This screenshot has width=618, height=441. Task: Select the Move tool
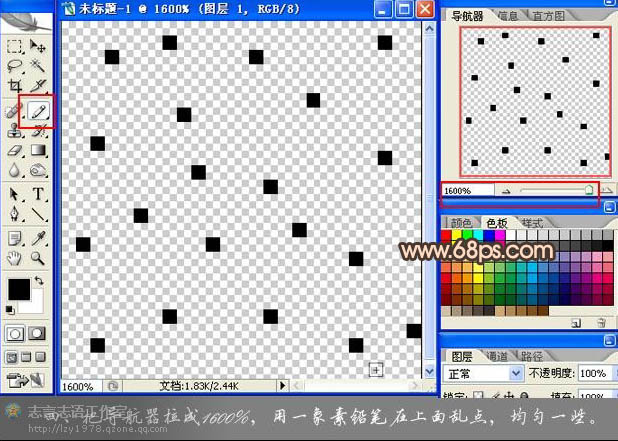tap(38, 47)
